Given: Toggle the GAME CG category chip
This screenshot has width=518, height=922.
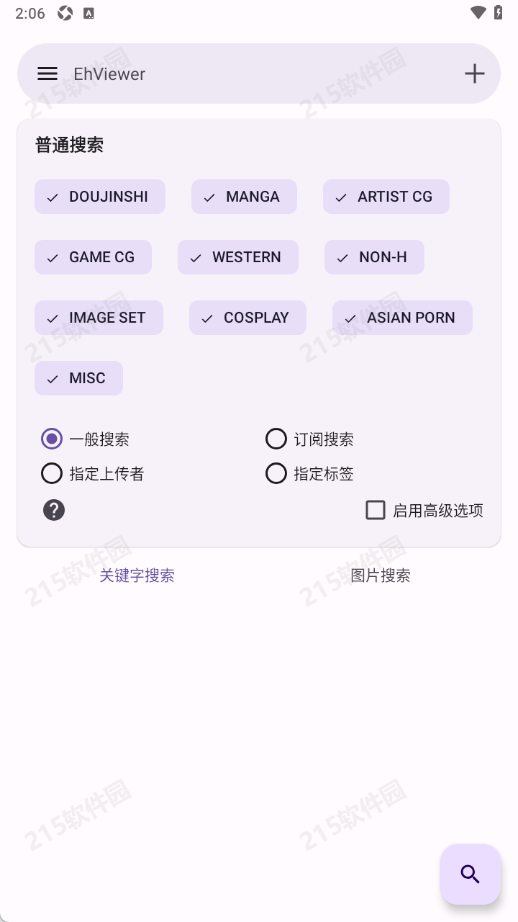Looking at the screenshot, I should (93, 257).
